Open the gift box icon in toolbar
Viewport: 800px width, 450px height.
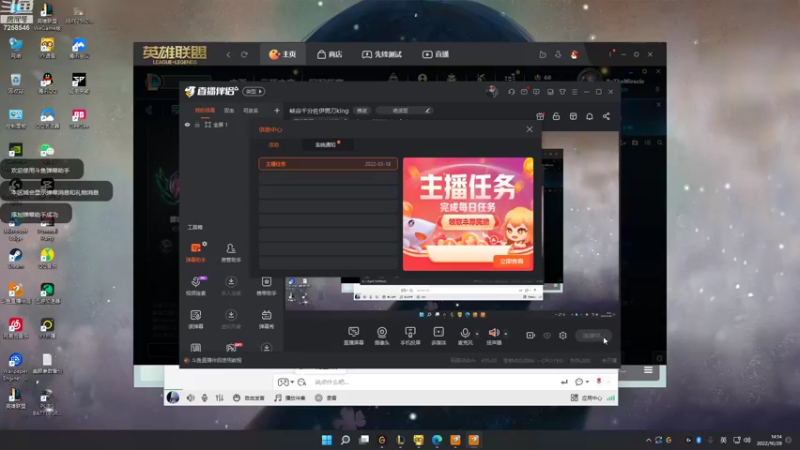pyautogui.click(x=540, y=116)
